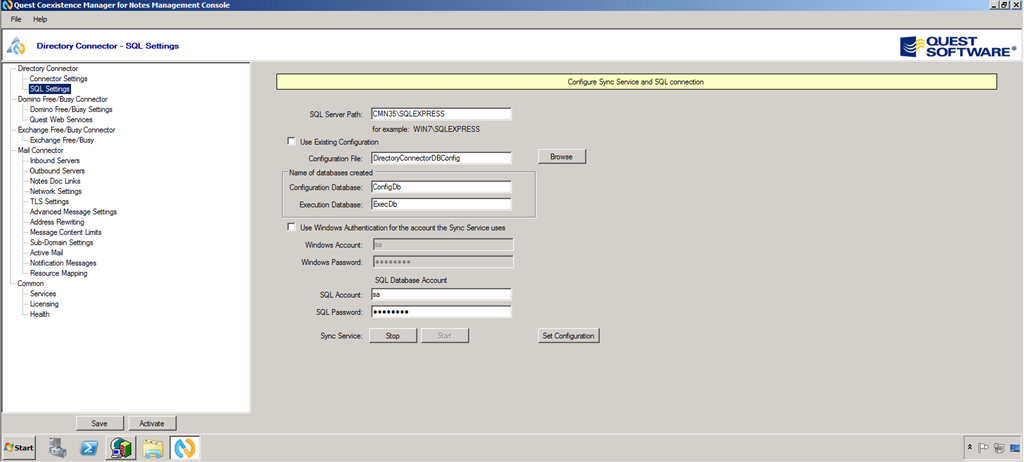Open the Action Center flag tray icon

[984, 448]
